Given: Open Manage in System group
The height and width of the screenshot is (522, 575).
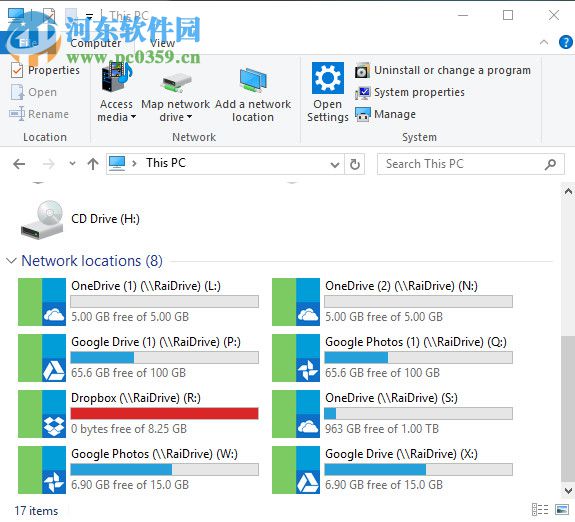Looking at the screenshot, I should click(x=385, y=114).
